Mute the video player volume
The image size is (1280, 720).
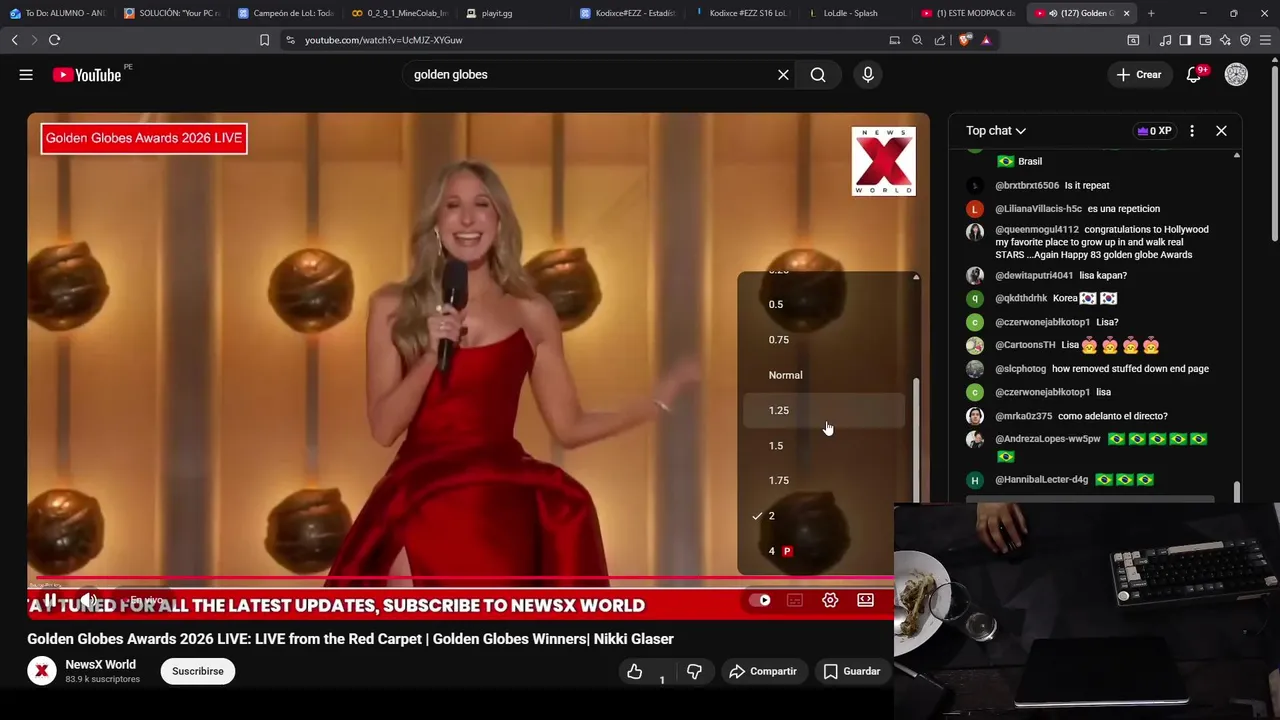[88, 600]
